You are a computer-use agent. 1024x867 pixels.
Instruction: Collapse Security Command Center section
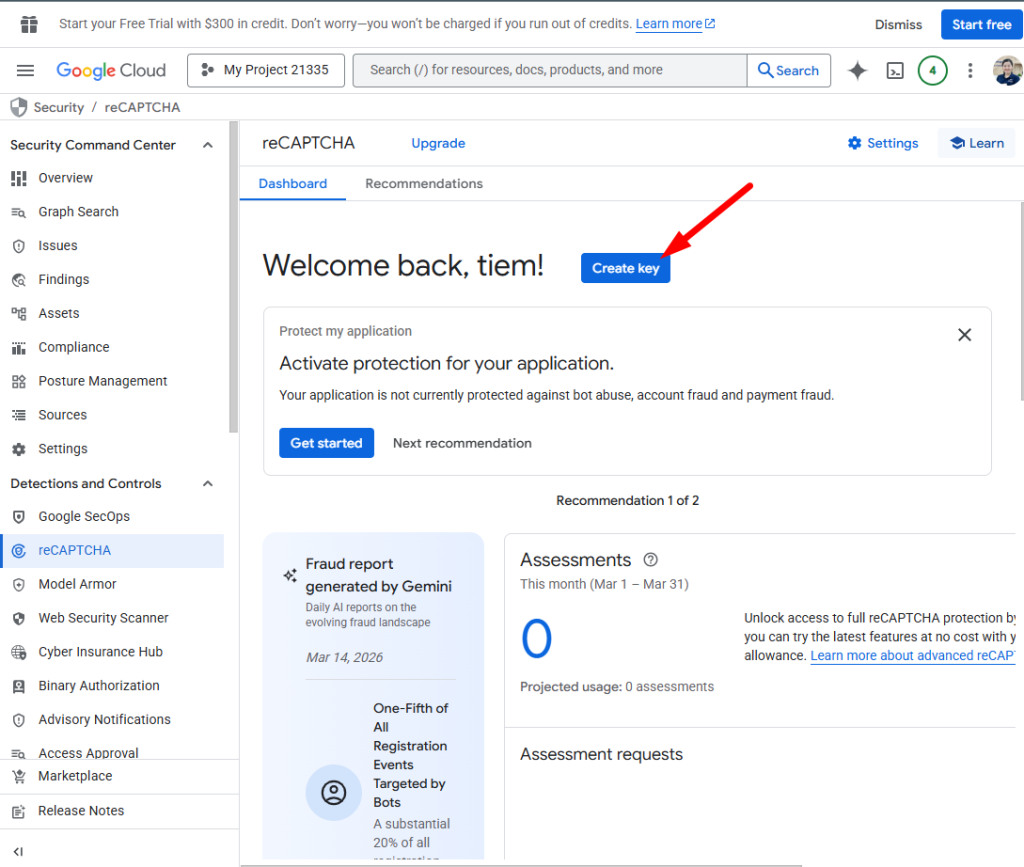pyautogui.click(x=208, y=145)
